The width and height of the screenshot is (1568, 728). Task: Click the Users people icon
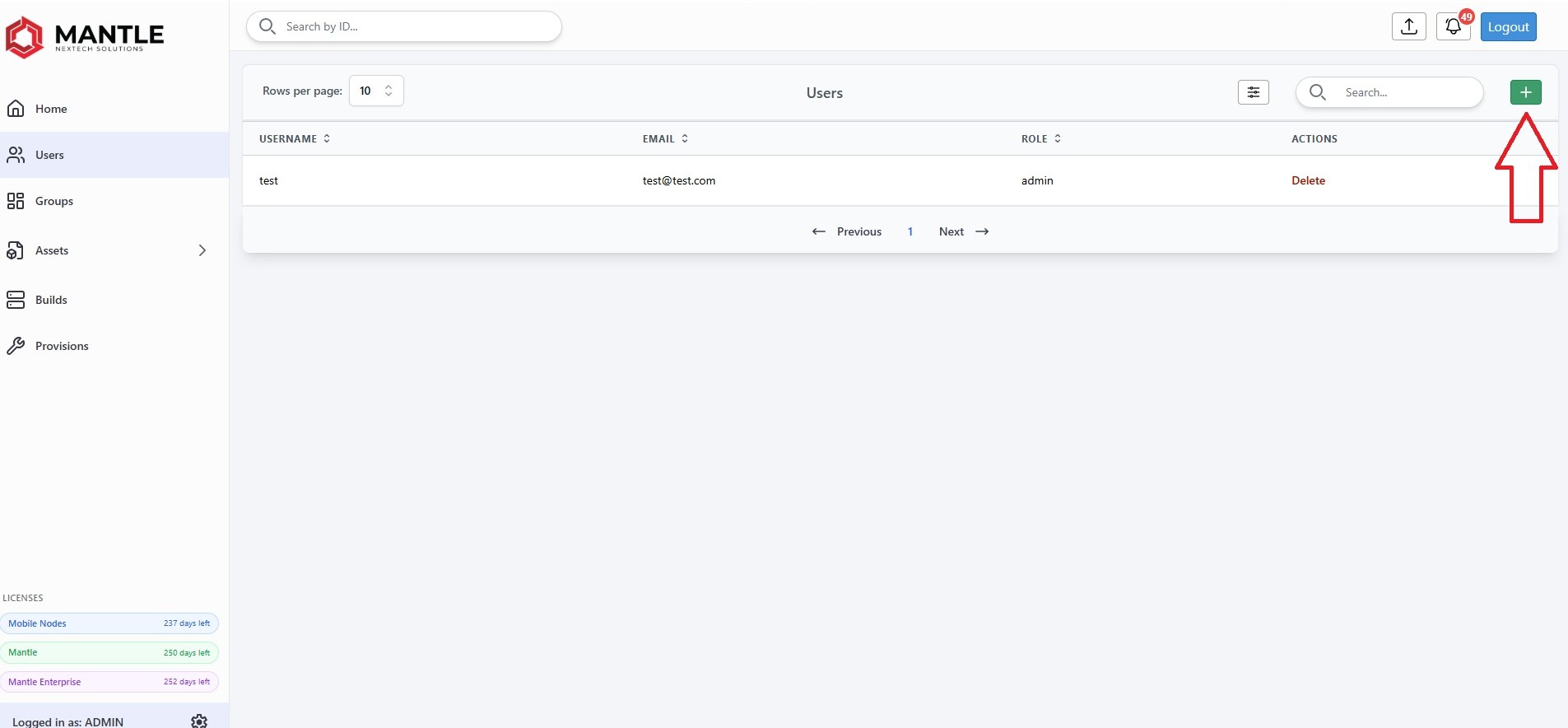click(16, 155)
